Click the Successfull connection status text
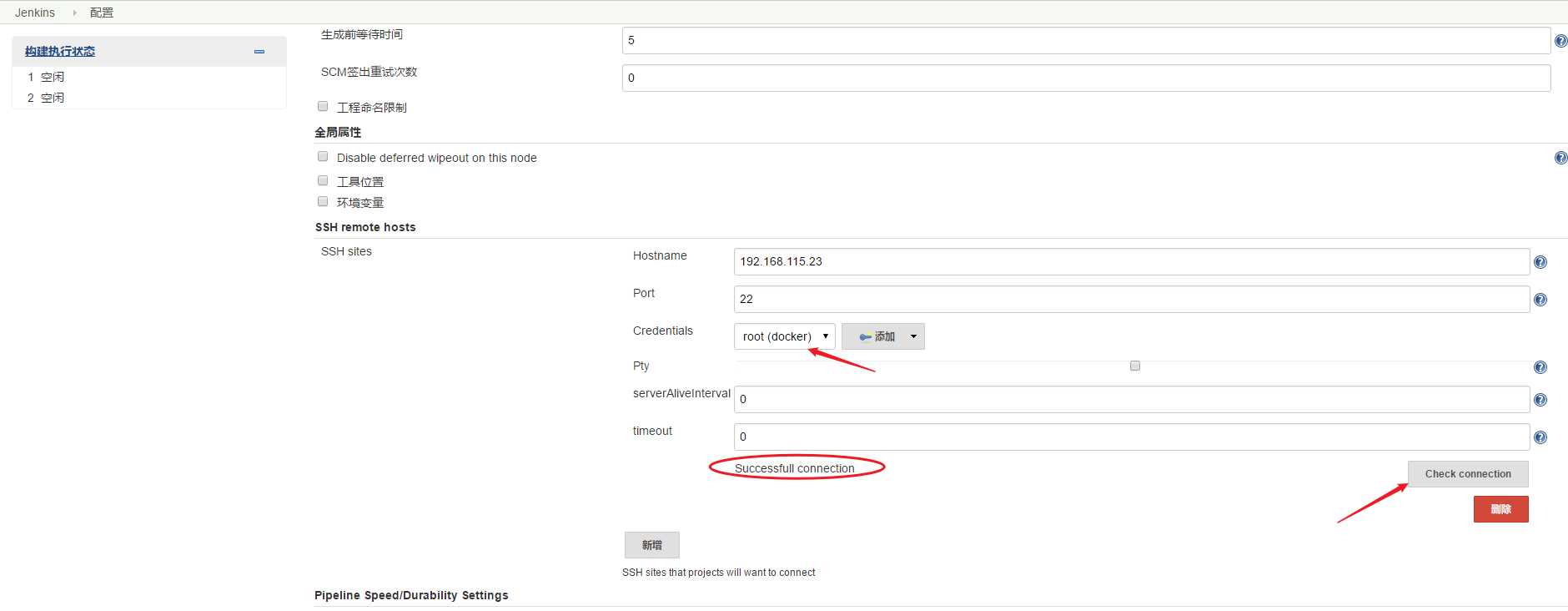Image resolution: width=1568 pixels, height=611 pixels. pos(794,468)
